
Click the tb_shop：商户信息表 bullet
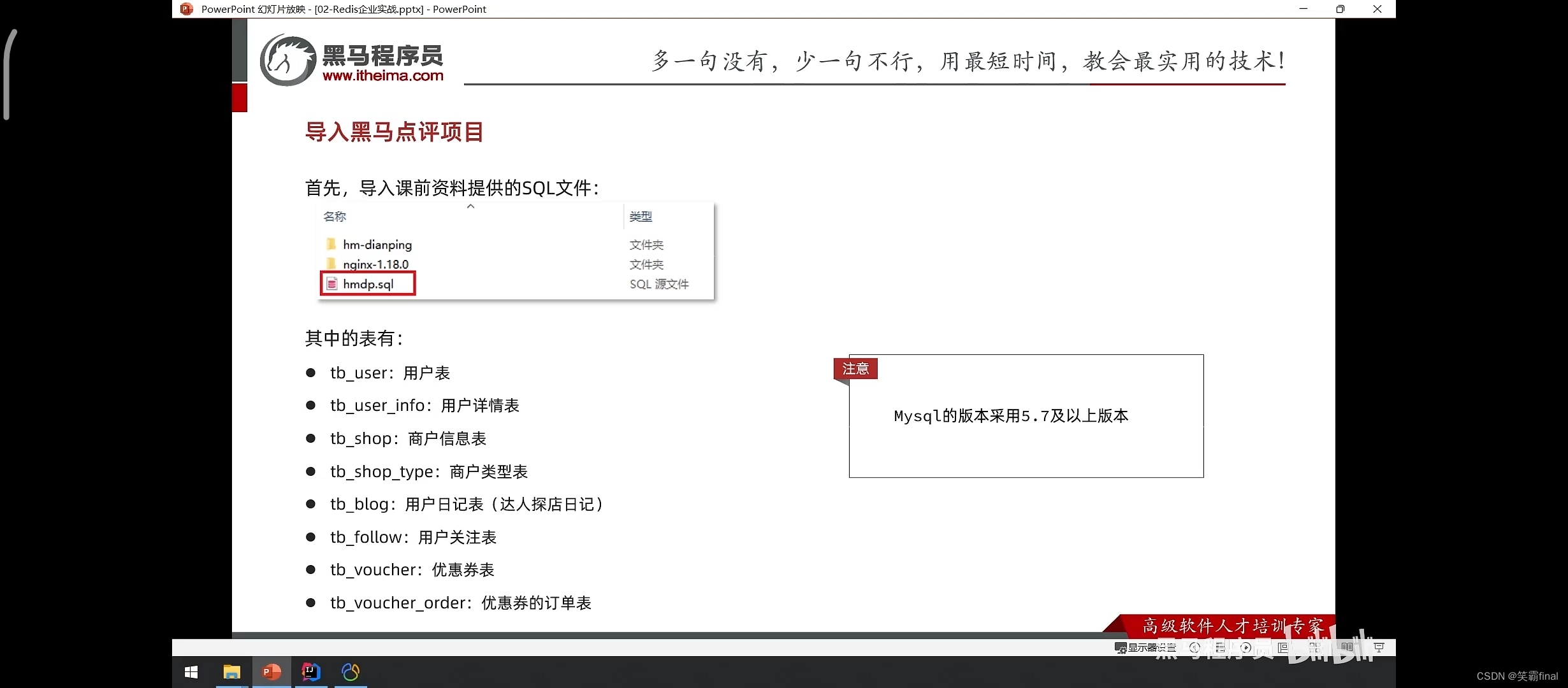pyautogui.click(x=408, y=439)
